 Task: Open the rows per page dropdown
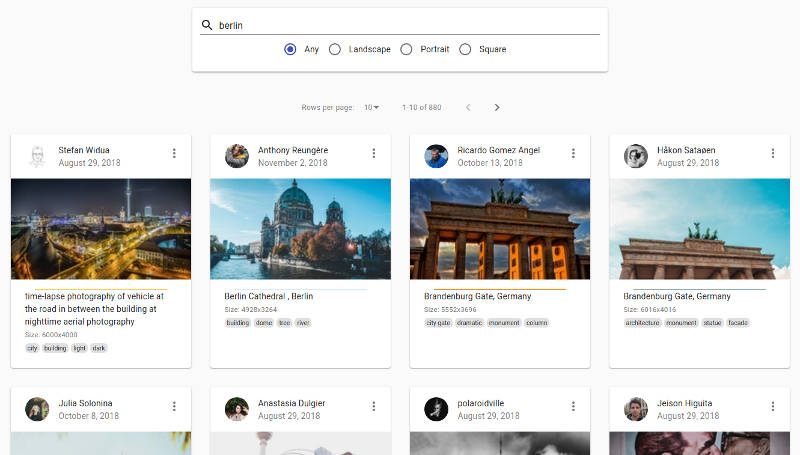coord(371,107)
